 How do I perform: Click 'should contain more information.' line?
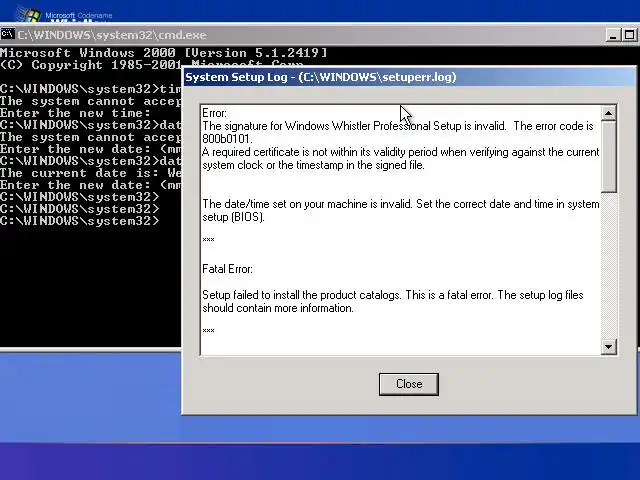(x=278, y=308)
